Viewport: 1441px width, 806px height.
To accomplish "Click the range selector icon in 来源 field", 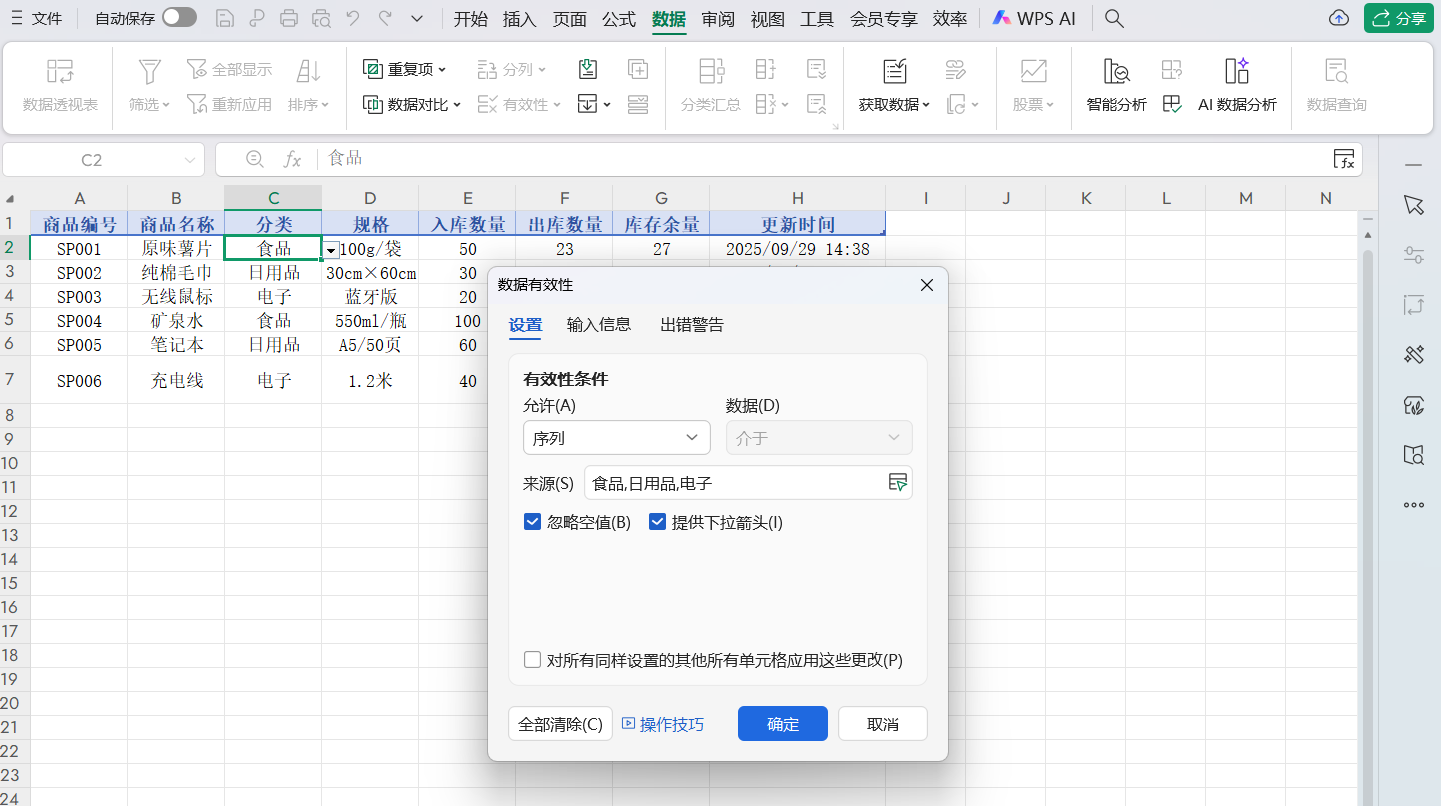I will point(898,483).
